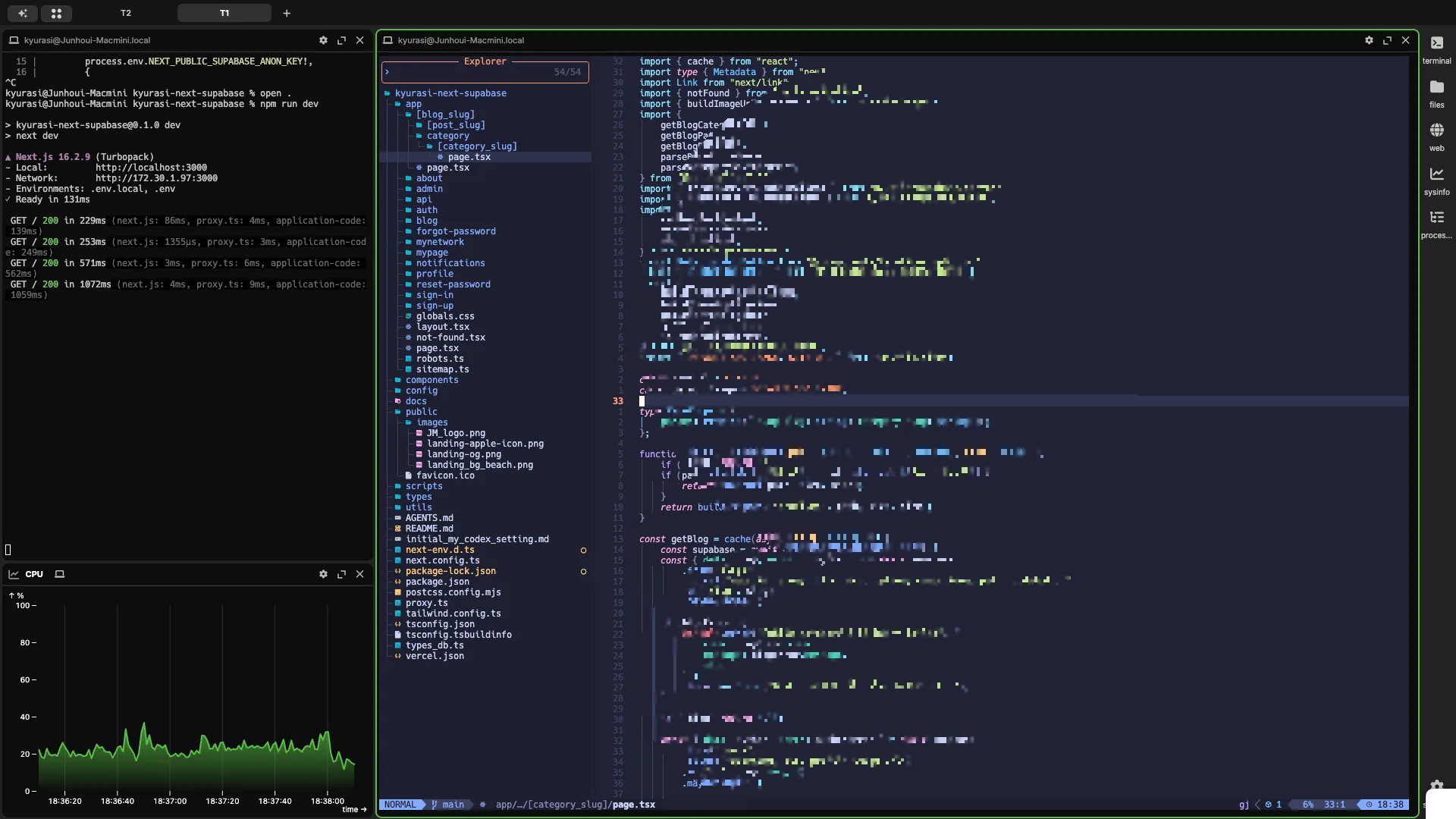Select robots.ts file
1456x819 pixels.
pos(439,359)
